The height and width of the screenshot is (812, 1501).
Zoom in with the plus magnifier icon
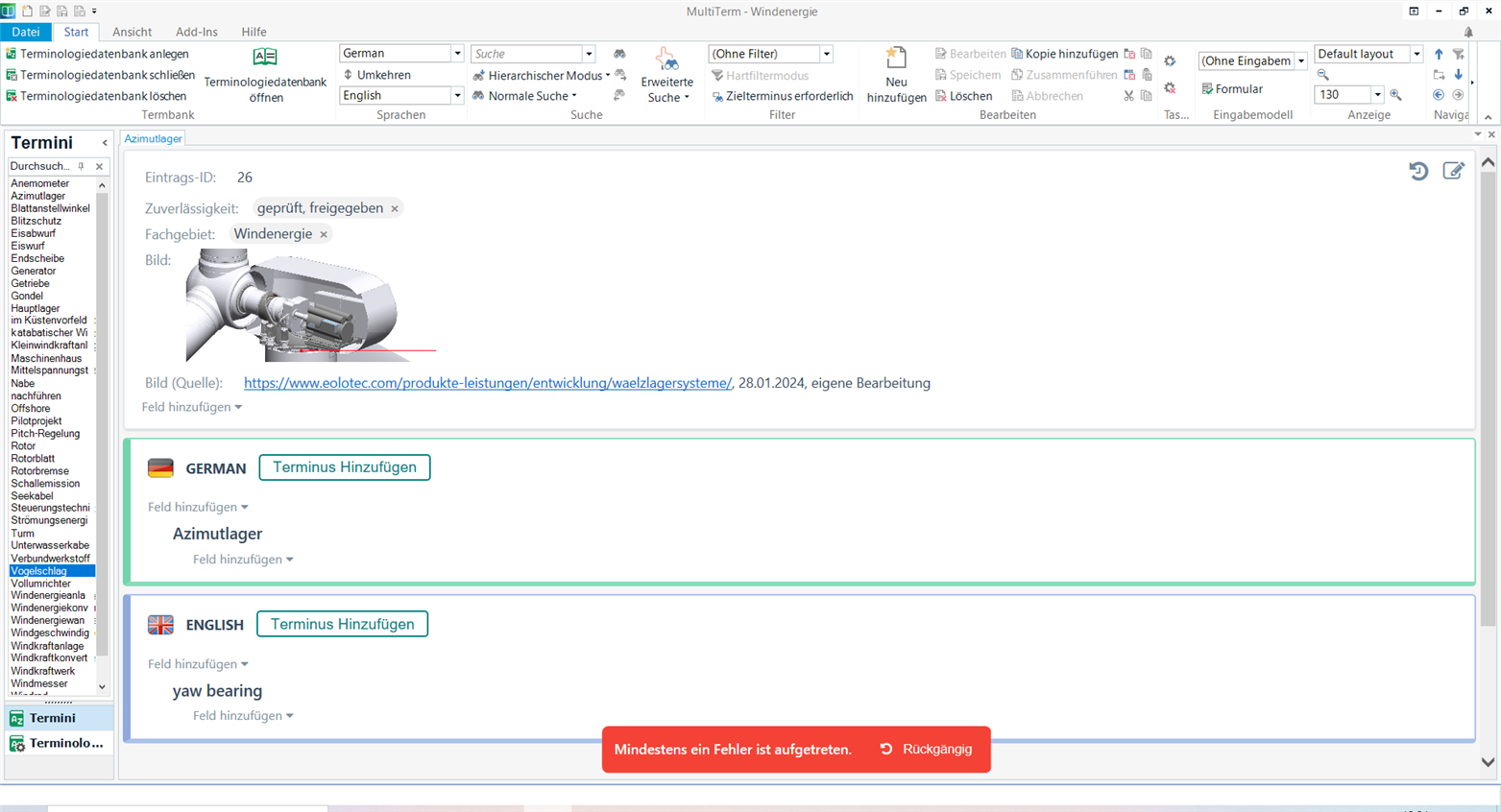[1395, 95]
